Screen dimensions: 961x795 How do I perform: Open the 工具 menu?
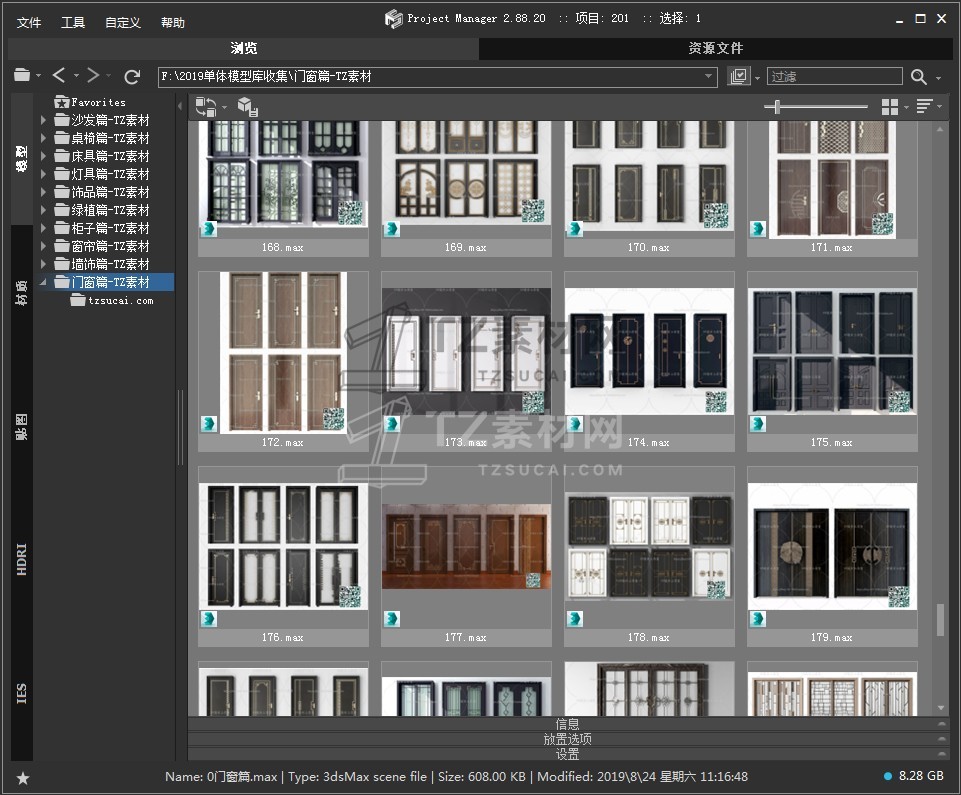click(73, 22)
